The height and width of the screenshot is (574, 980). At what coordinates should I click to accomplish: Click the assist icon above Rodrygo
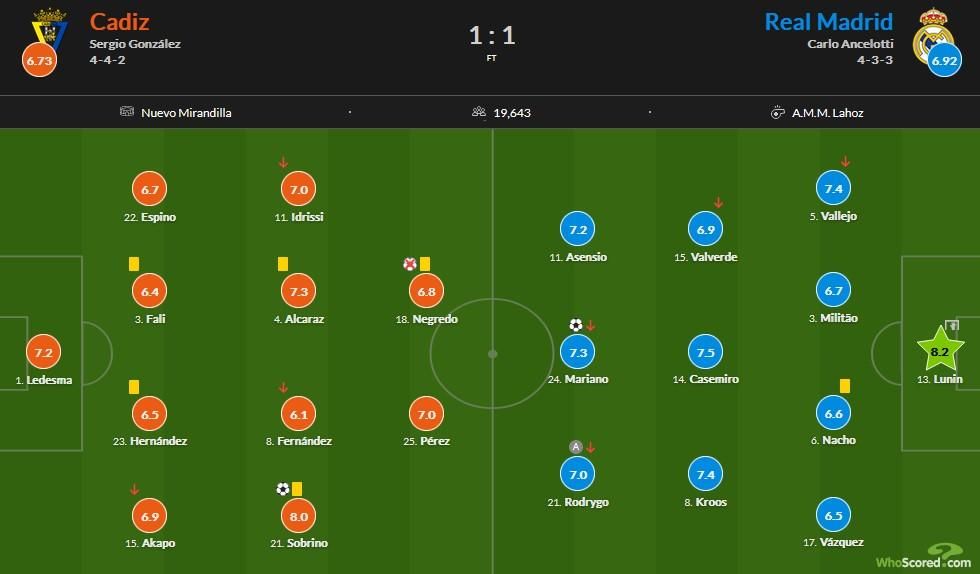point(575,447)
